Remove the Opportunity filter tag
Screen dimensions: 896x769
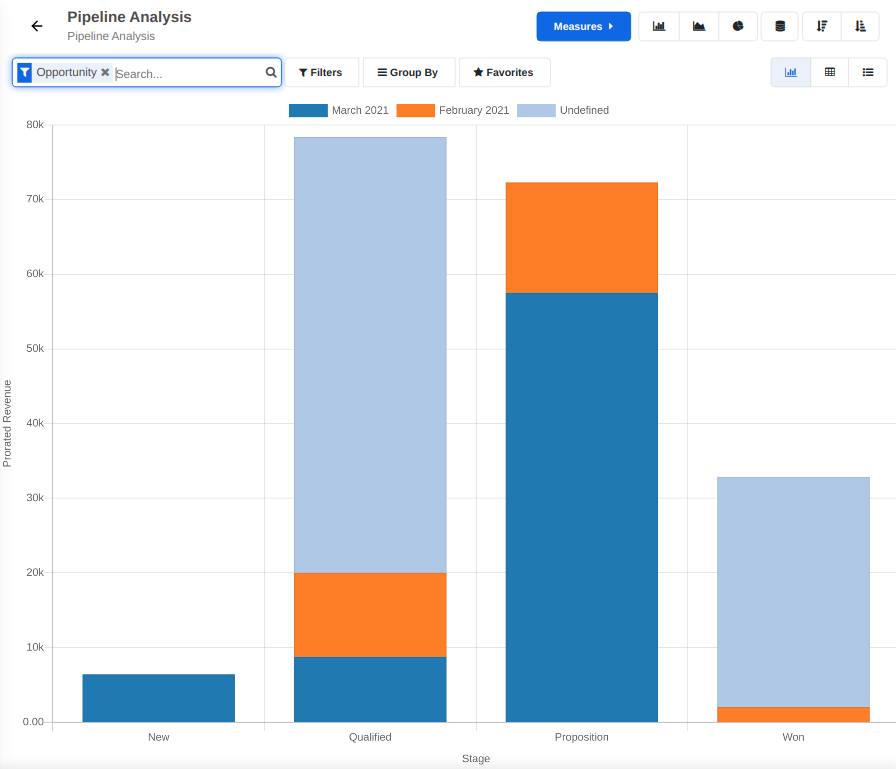click(x=105, y=72)
